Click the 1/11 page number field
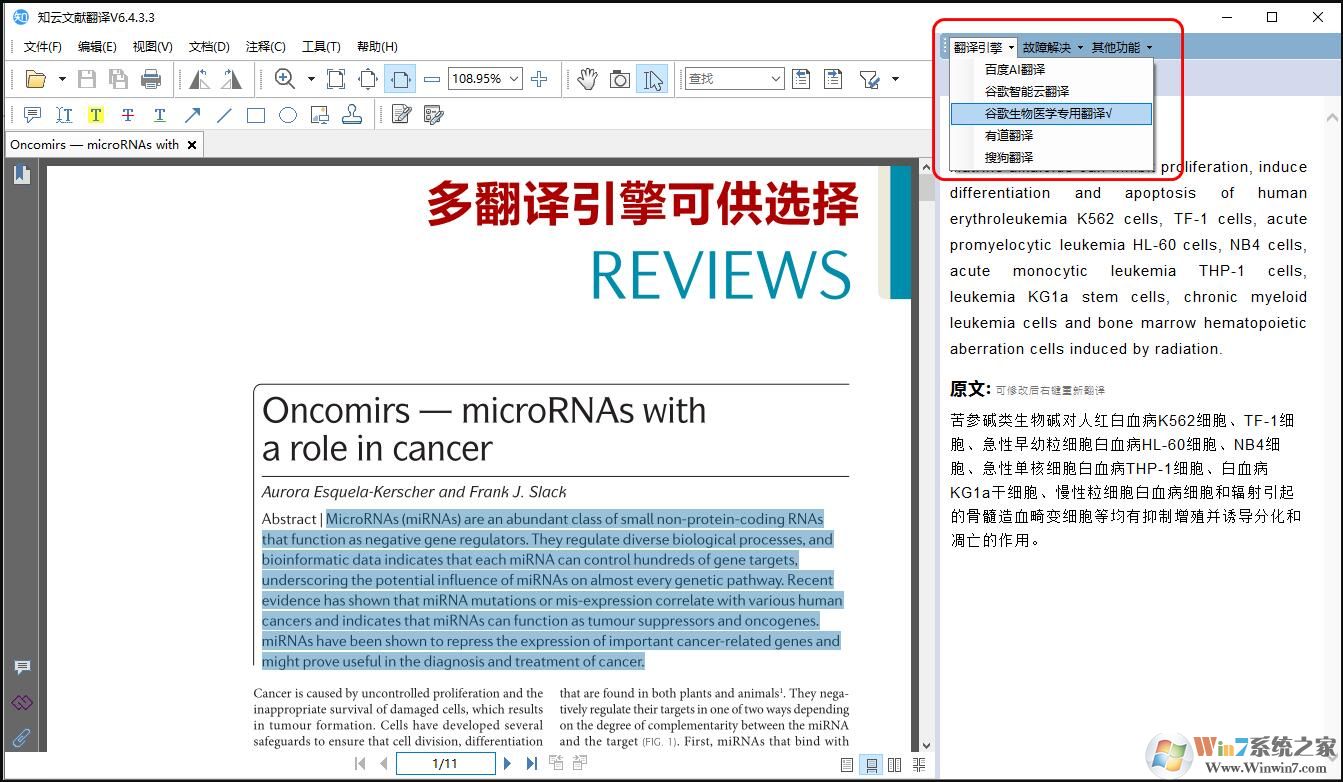1343x782 pixels. [x=445, y=764]
